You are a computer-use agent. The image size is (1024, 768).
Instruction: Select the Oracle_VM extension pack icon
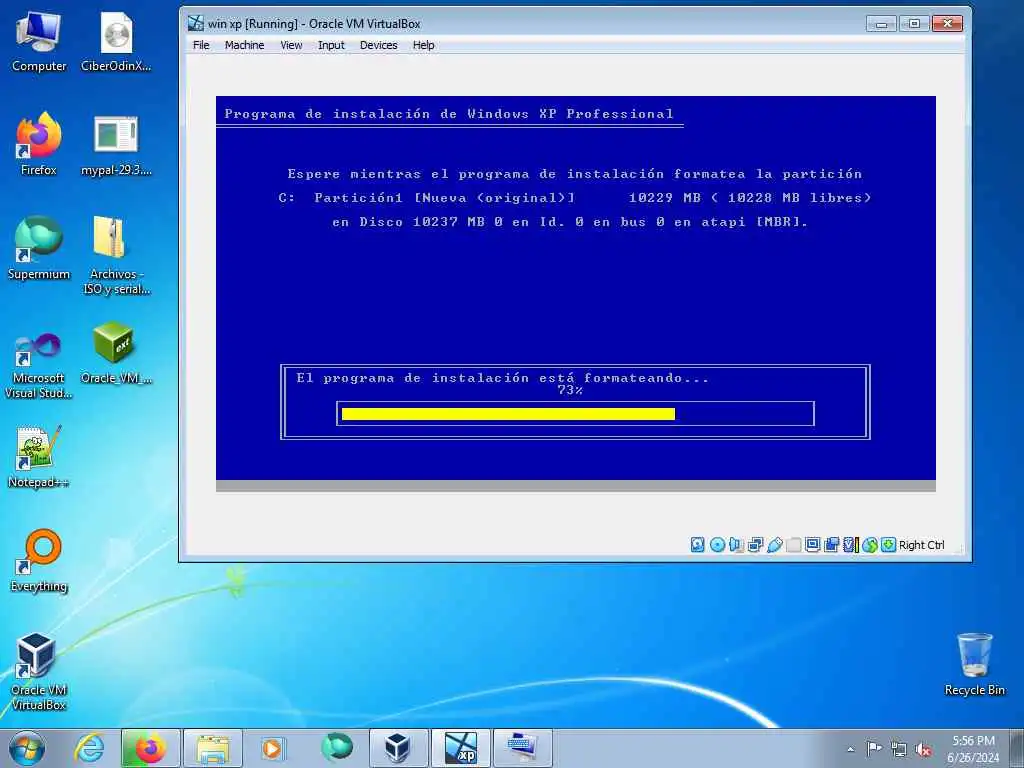pyautogui.click(x=116, y=353)
